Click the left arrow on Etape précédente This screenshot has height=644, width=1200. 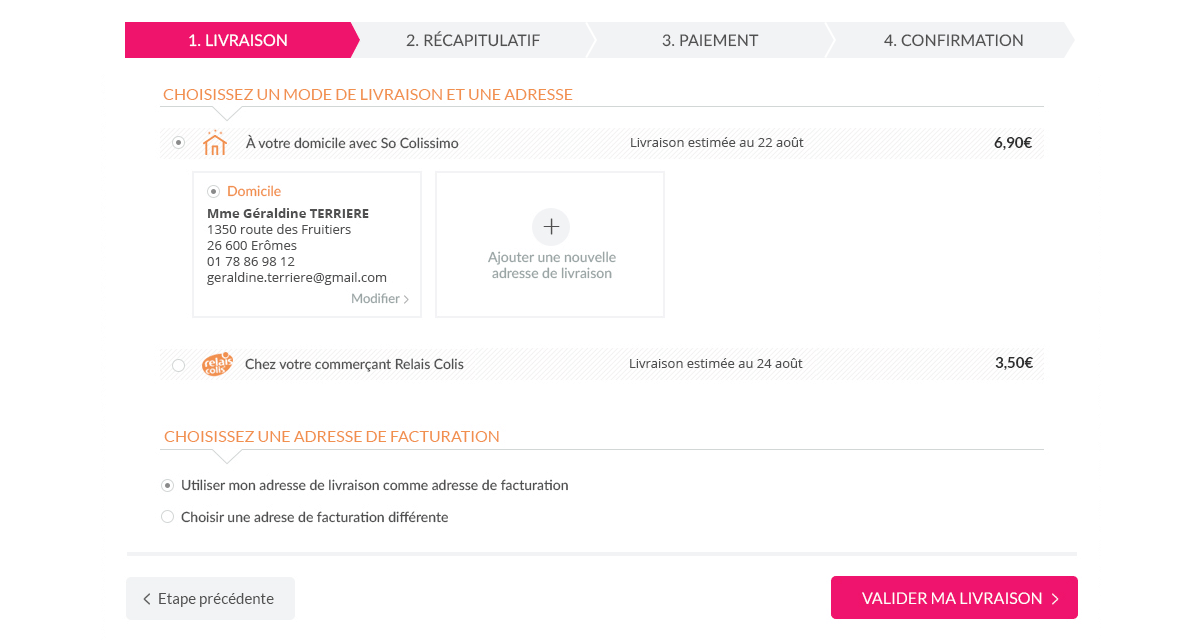tap(147, 599)
